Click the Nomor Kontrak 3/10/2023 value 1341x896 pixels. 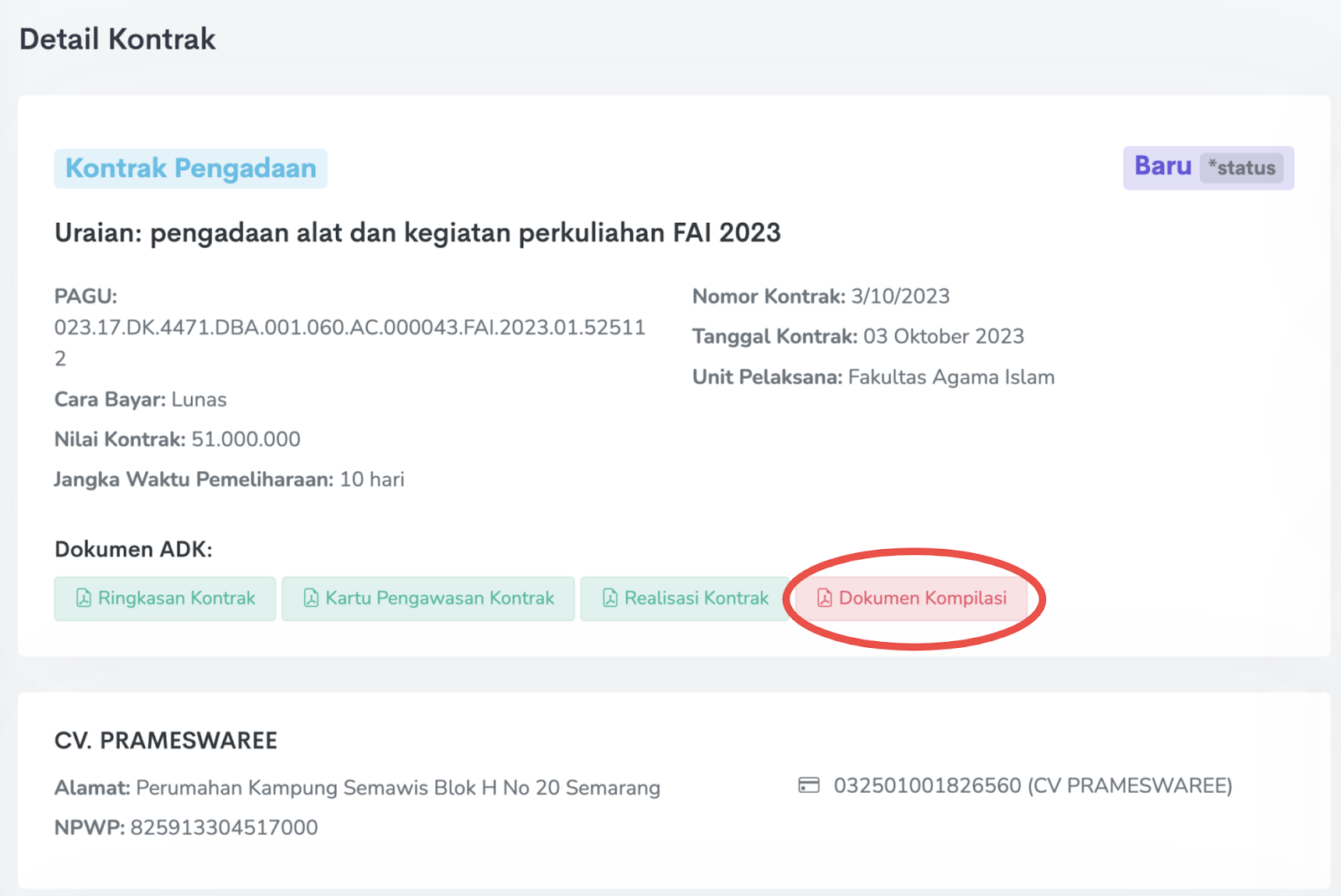click(900, 297)
